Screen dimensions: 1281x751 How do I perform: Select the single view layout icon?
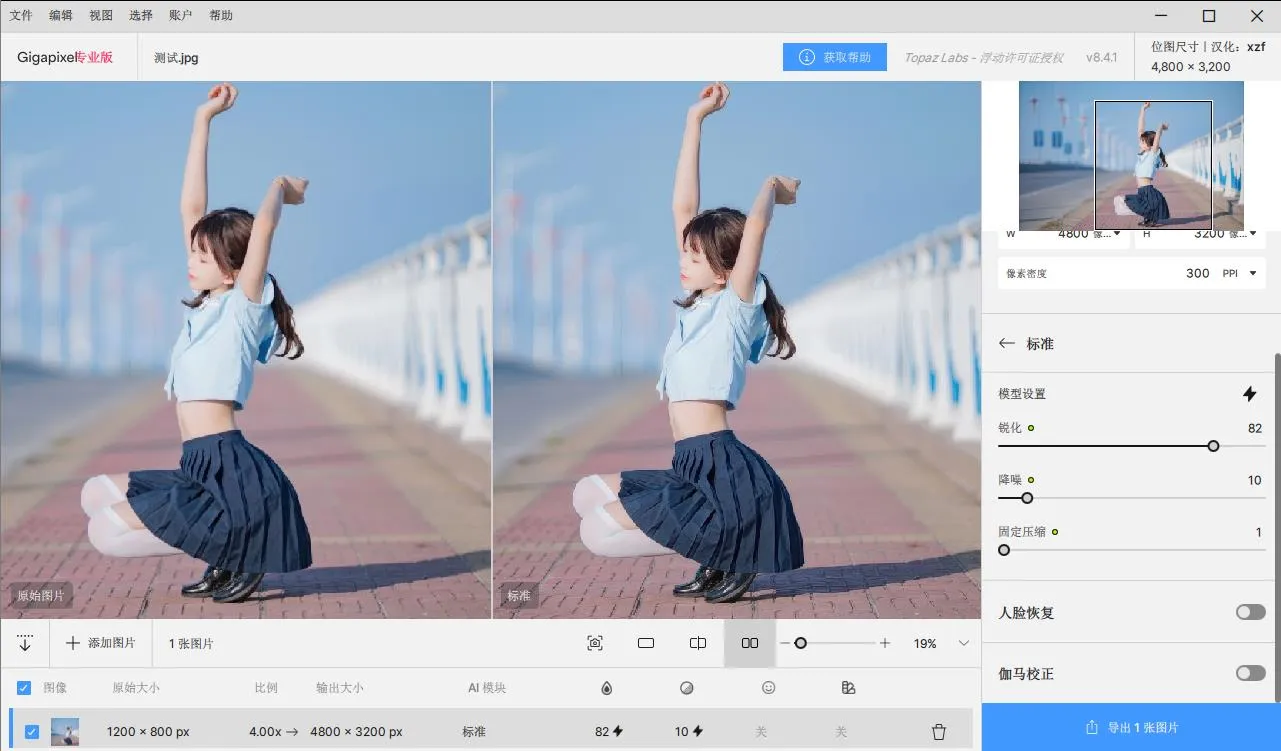[x=646, y=643]
